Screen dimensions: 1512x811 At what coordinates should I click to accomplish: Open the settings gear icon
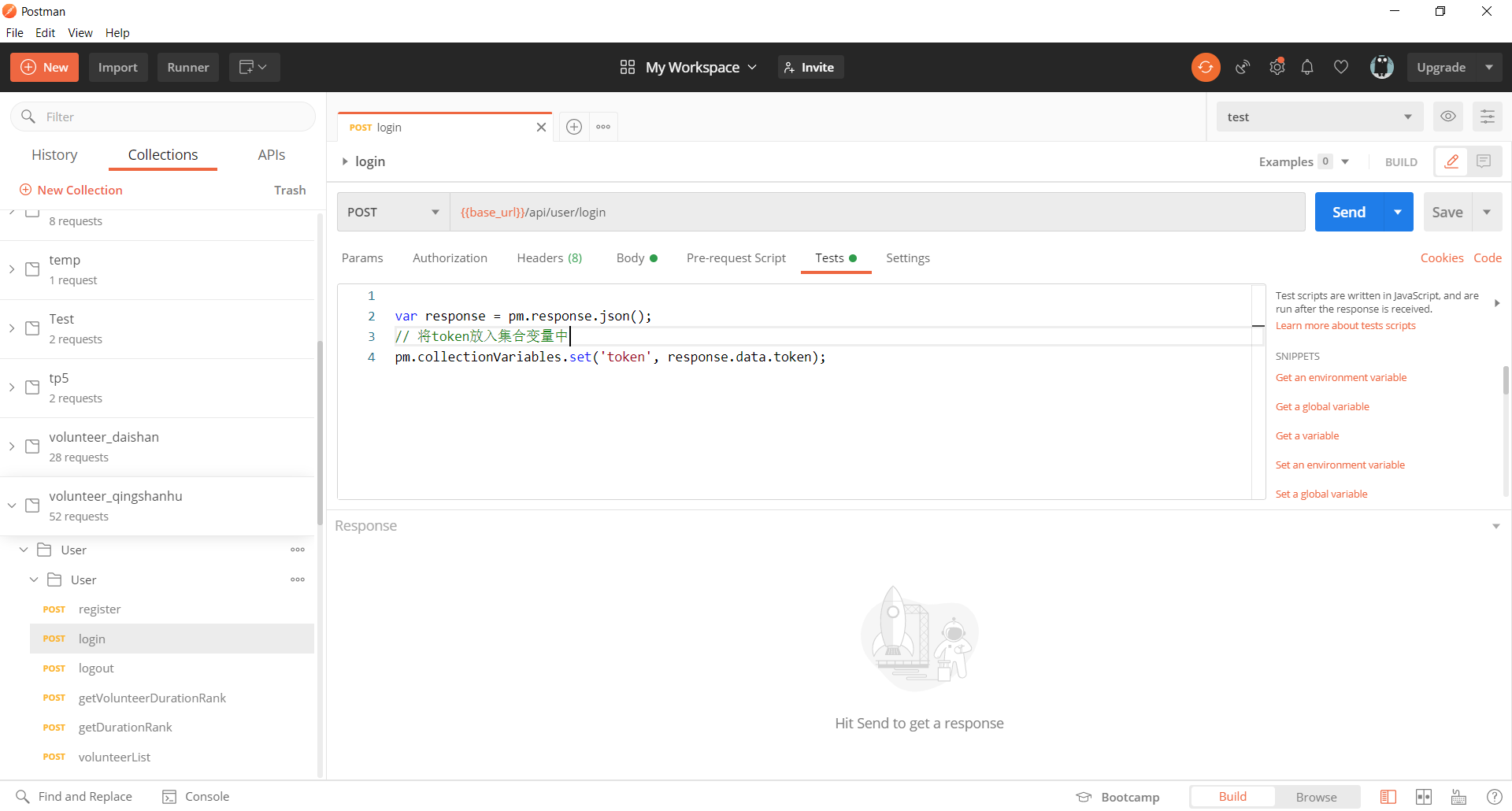click(1277, 67)
